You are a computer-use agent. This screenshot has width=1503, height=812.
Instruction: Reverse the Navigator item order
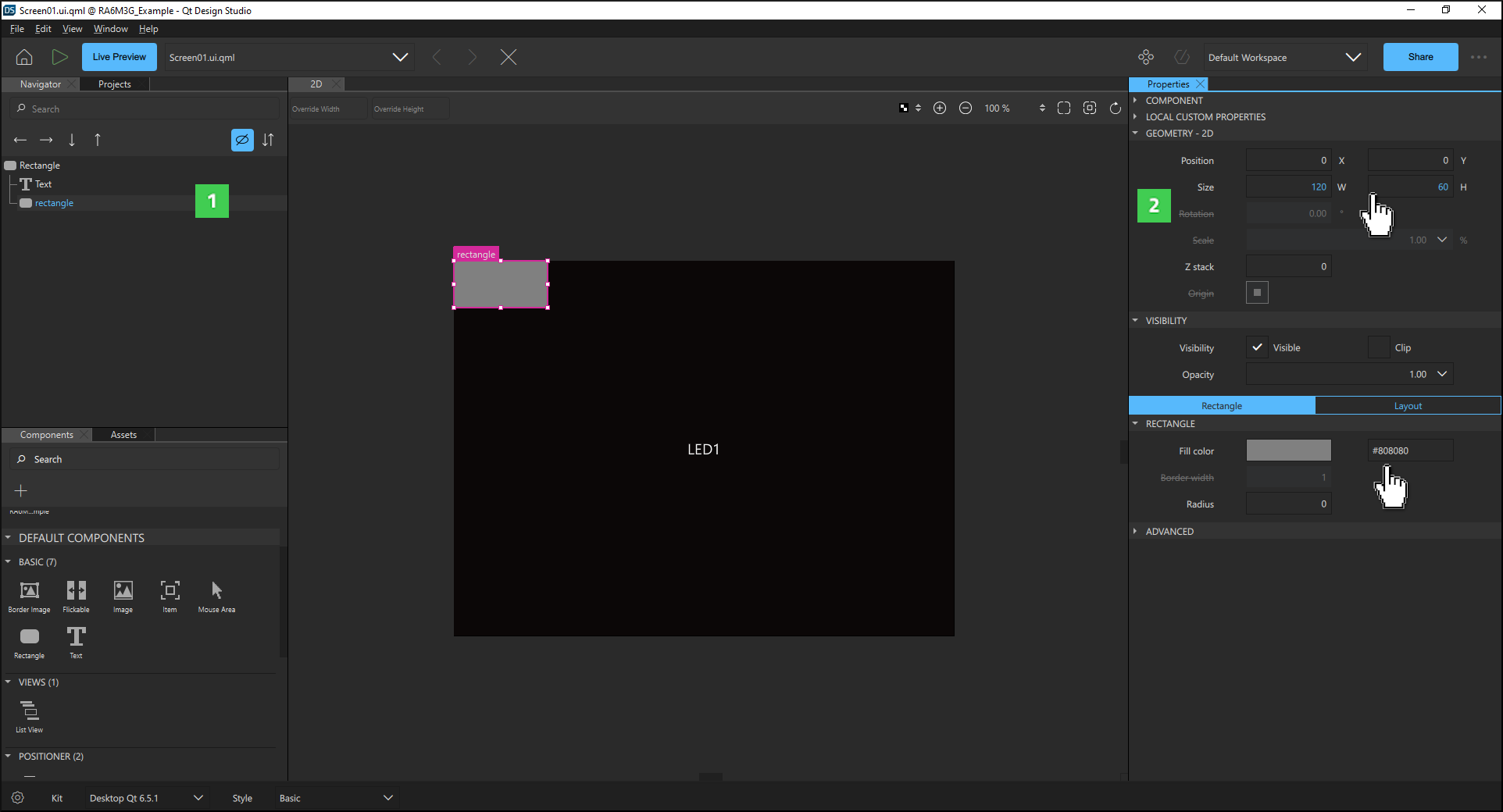(268, 140)
